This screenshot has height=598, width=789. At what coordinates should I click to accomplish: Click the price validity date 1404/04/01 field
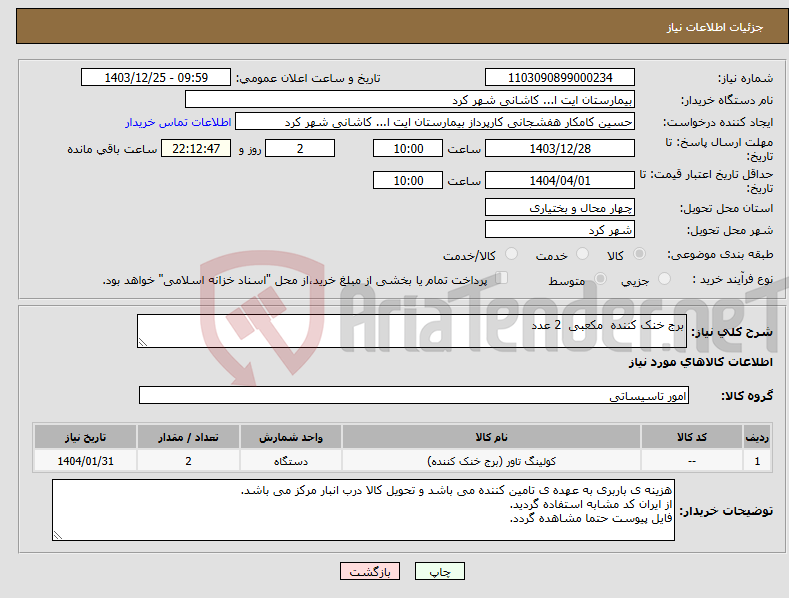click(560, 180)
